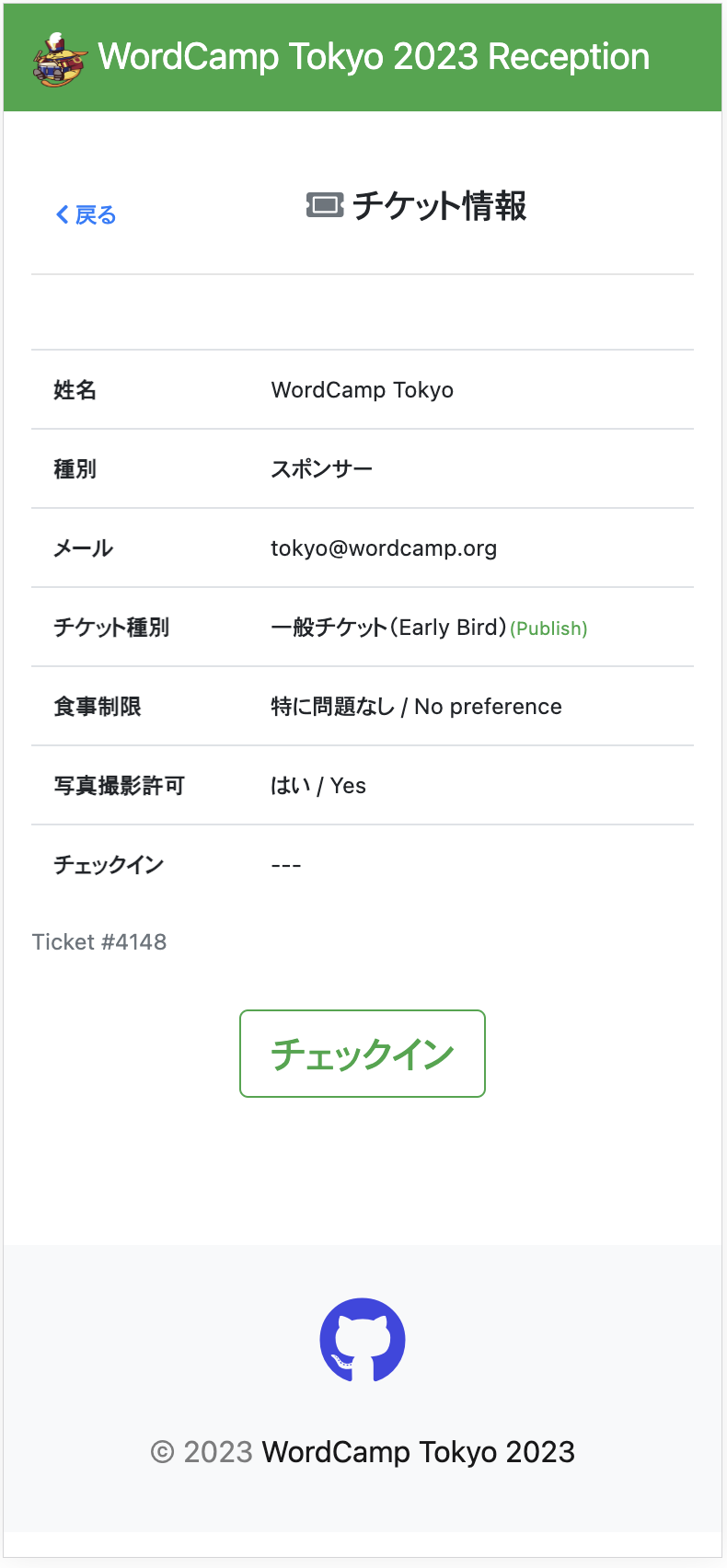This screenshot has width=727, height=1568.
Task: Click the WordCamp Tokyo 2023 Reception title
Action: point(374,57)
